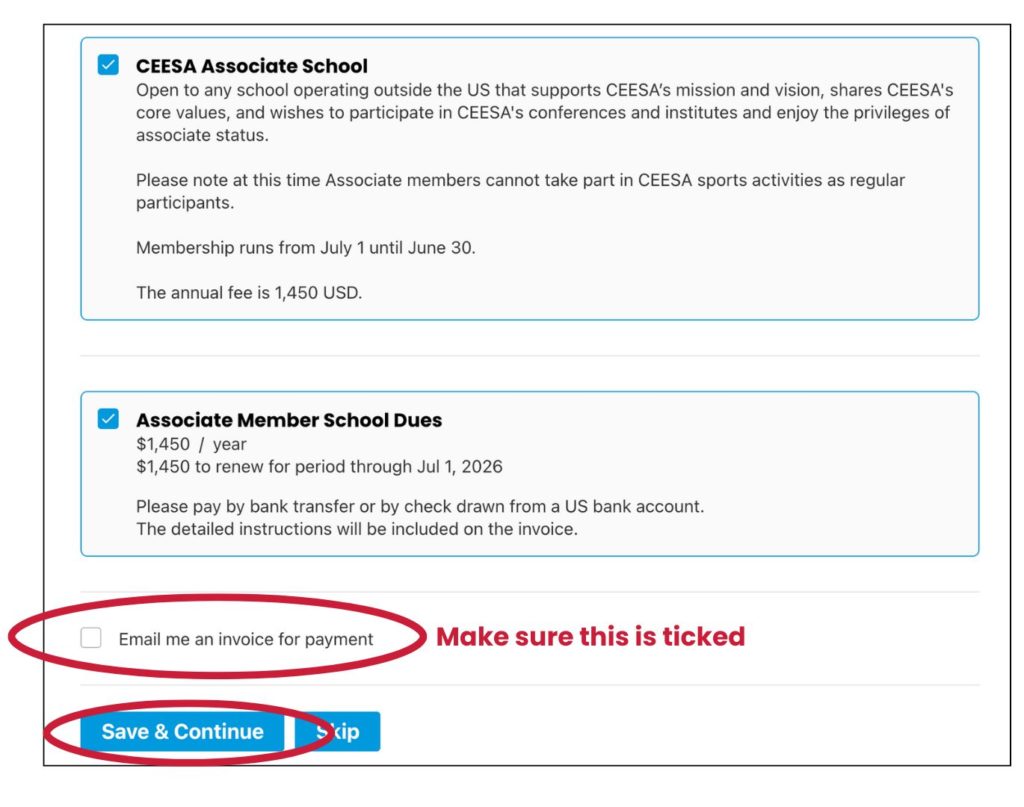1024x807 pixels.
Task: Uncheck the Associate Member School Dues checkbox
Action: pyautogui.click(x=108, y=419)
